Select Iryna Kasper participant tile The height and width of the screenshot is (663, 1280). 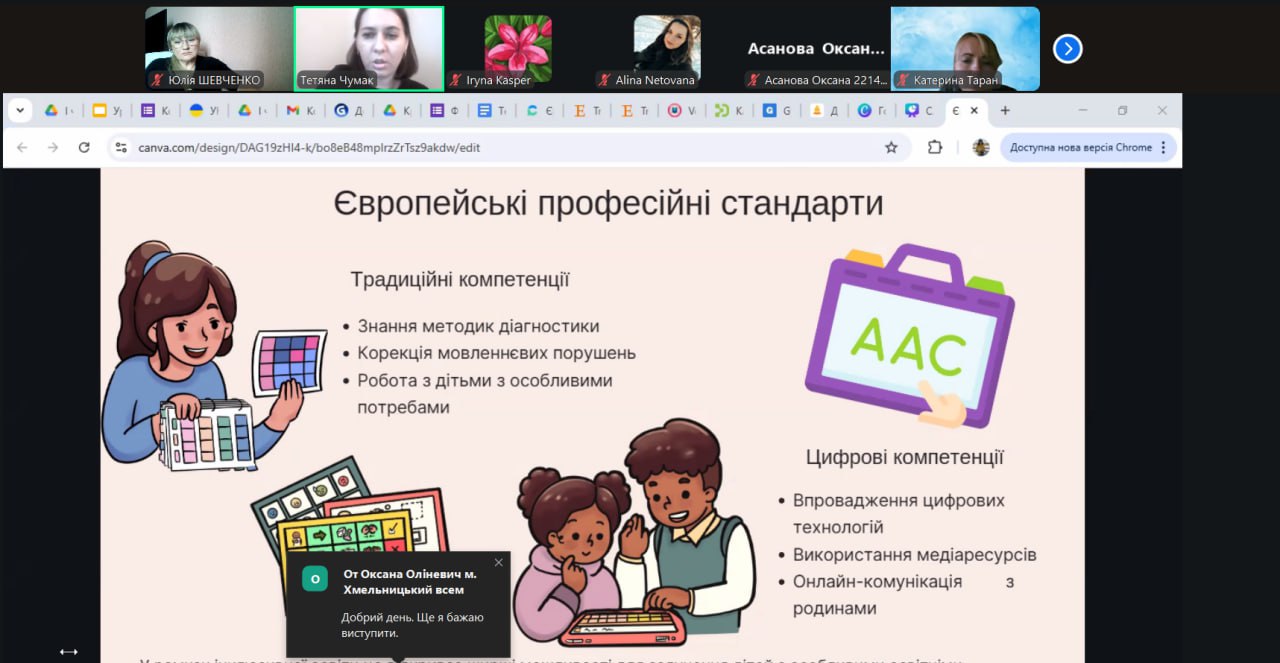click(517, 48)
